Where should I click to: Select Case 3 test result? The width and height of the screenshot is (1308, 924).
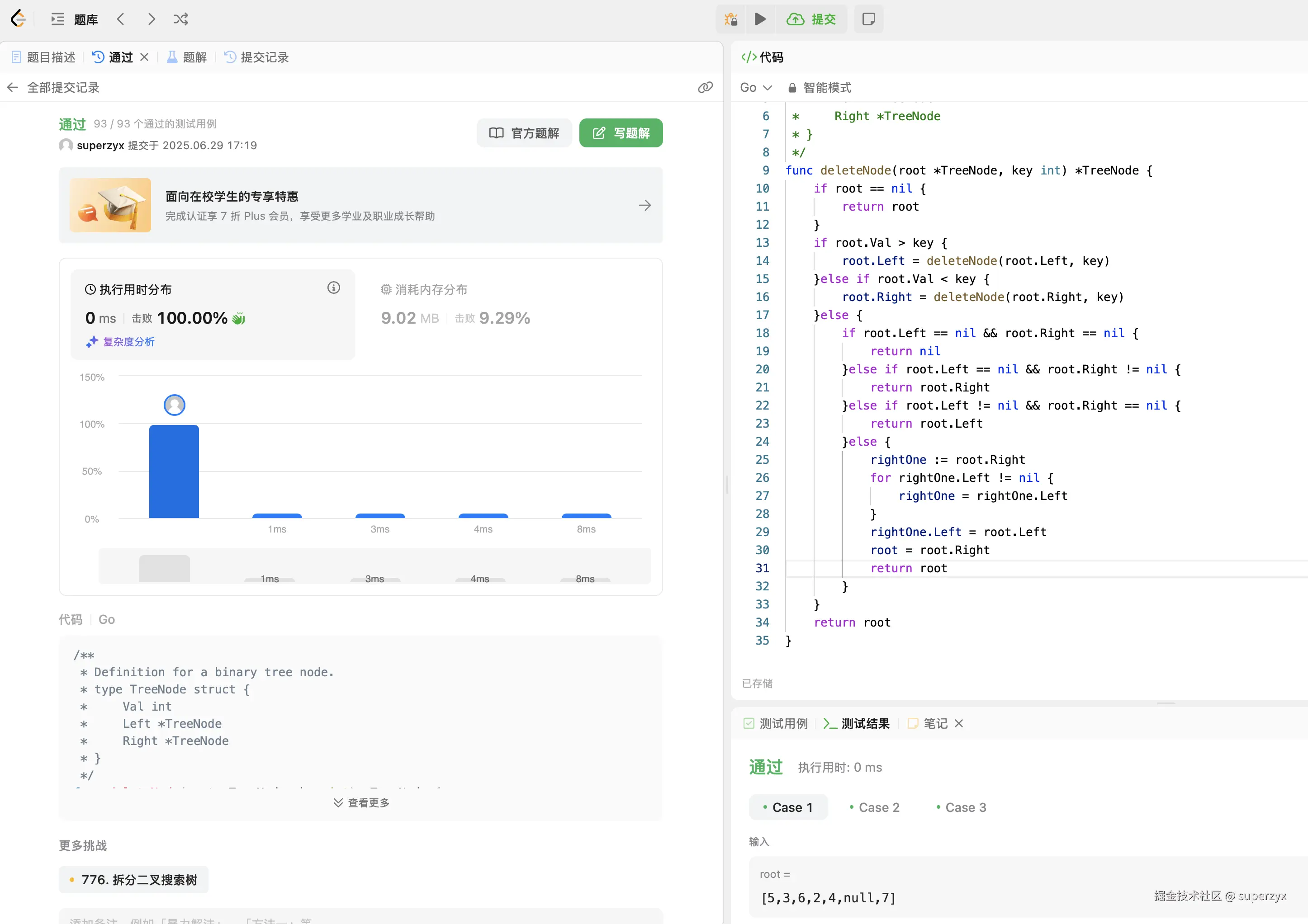(x=962, y=807)
